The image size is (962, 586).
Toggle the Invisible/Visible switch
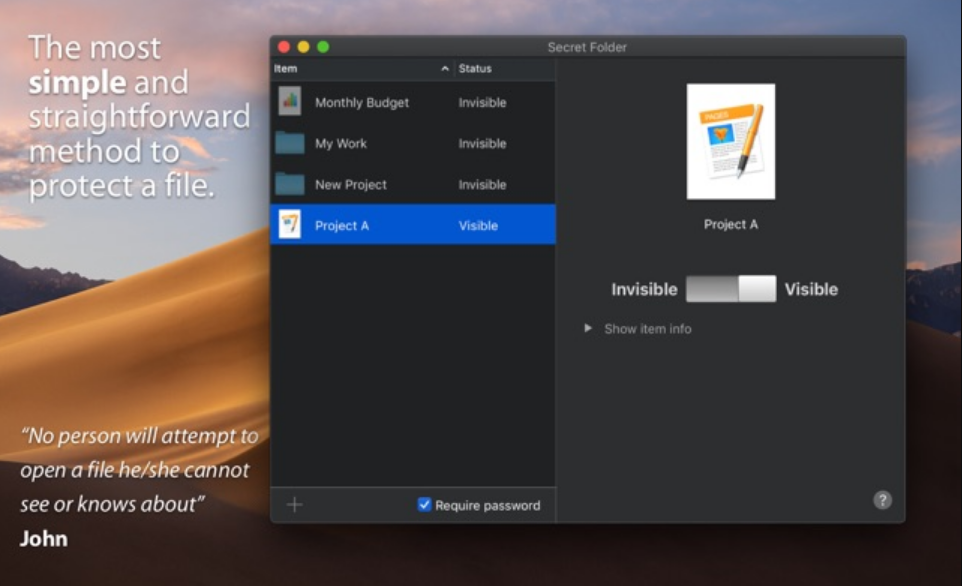pos(731,288)
